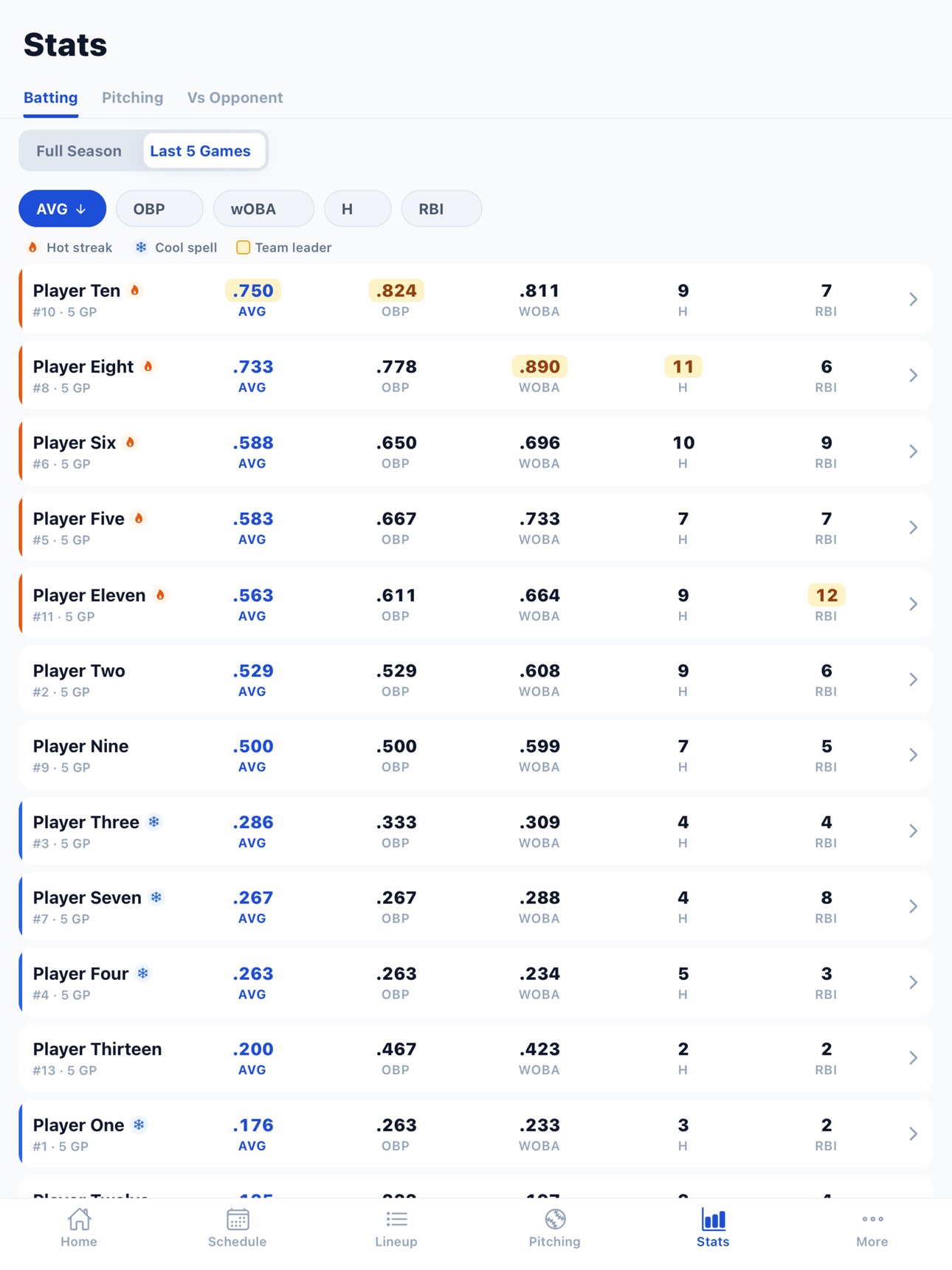The width and height of the screenshot is (952, 1270).
Task: Tap the snowflake icon beside Player Seven
Action: pos(156,897)
